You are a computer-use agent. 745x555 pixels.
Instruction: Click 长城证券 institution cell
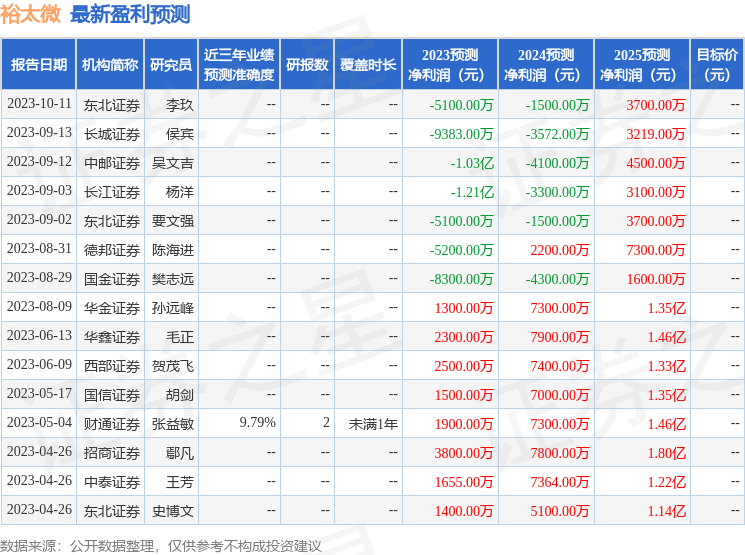(112, 134)
